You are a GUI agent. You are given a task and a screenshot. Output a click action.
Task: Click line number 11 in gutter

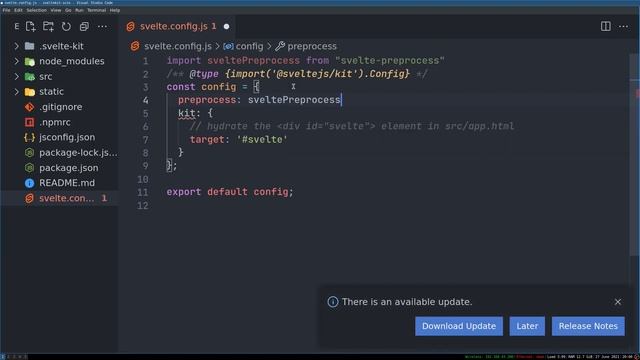tap(143, 192)
